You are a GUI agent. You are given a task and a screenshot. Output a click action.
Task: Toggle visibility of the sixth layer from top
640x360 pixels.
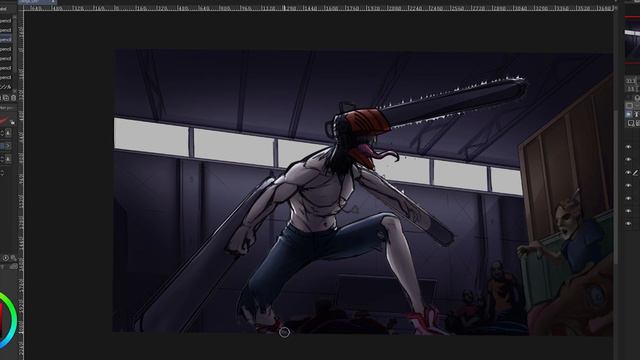pyautogui.click(x=629, y=211)
